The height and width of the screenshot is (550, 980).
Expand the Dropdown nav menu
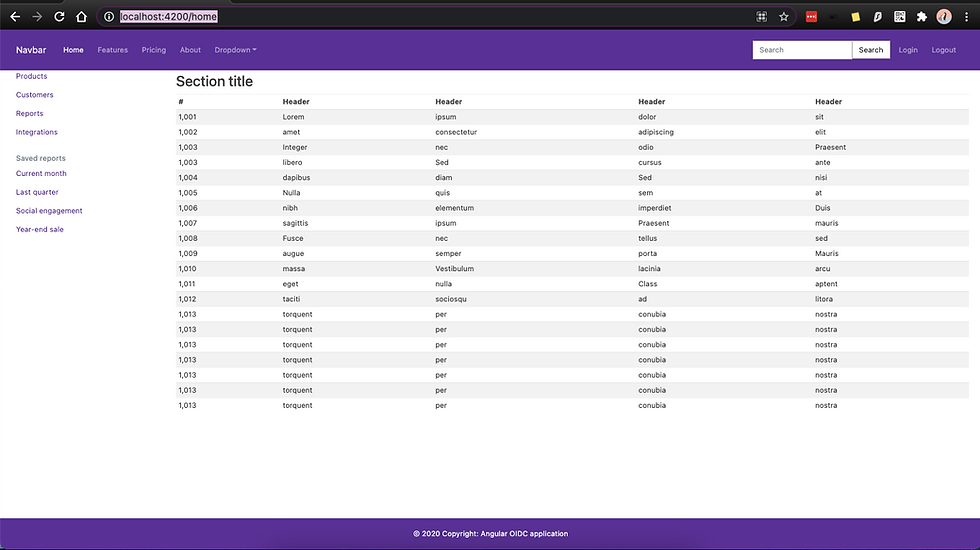(x=236, y=50)
